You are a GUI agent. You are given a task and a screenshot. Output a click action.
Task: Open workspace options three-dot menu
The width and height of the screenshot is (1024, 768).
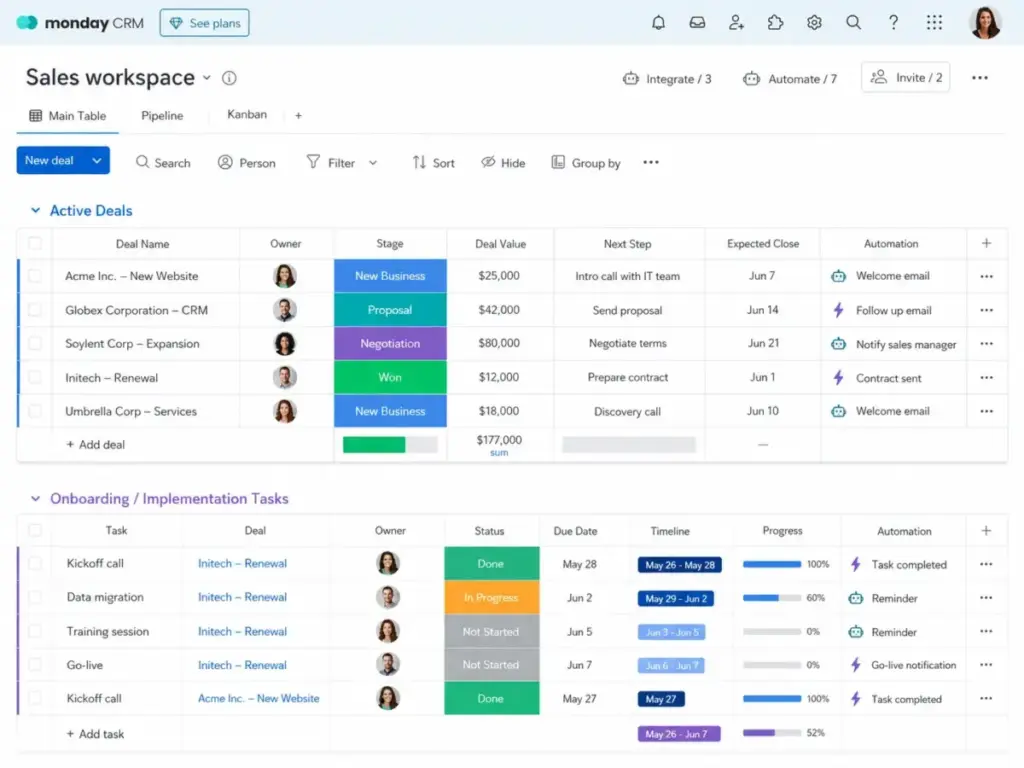click(980, 78)
